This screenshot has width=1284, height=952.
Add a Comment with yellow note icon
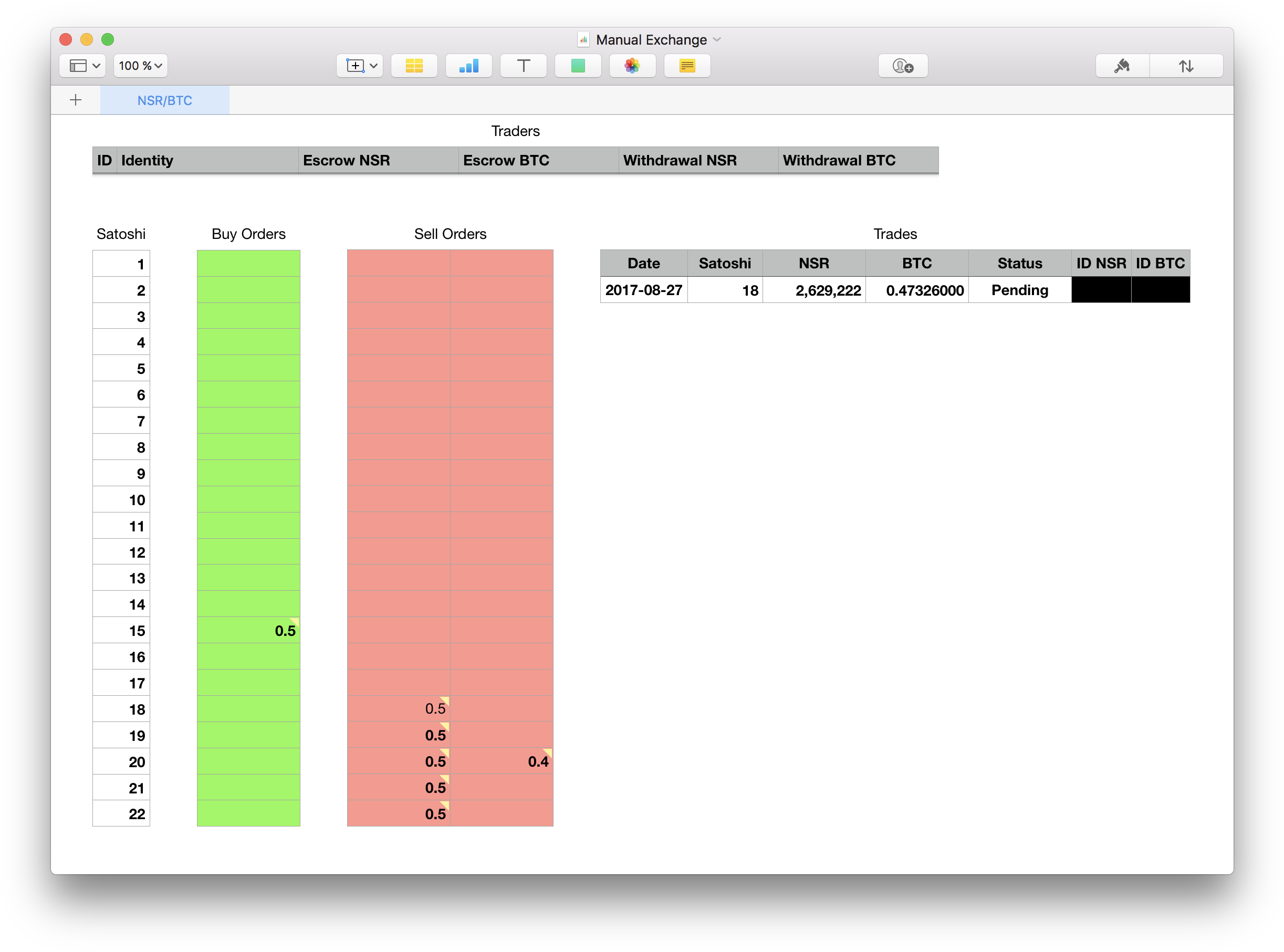click(687, 66)
